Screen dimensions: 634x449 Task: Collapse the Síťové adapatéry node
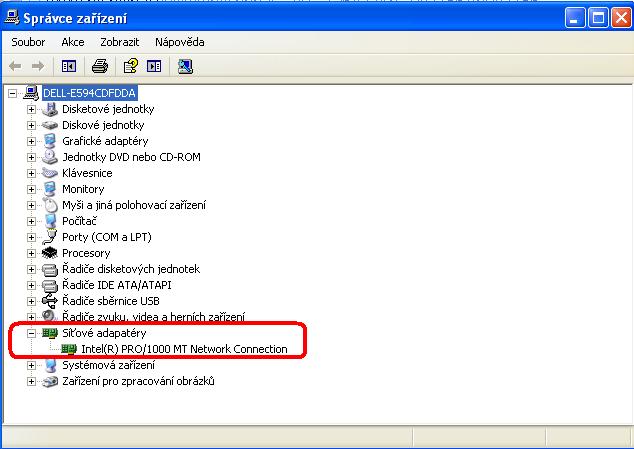(31, 333)
